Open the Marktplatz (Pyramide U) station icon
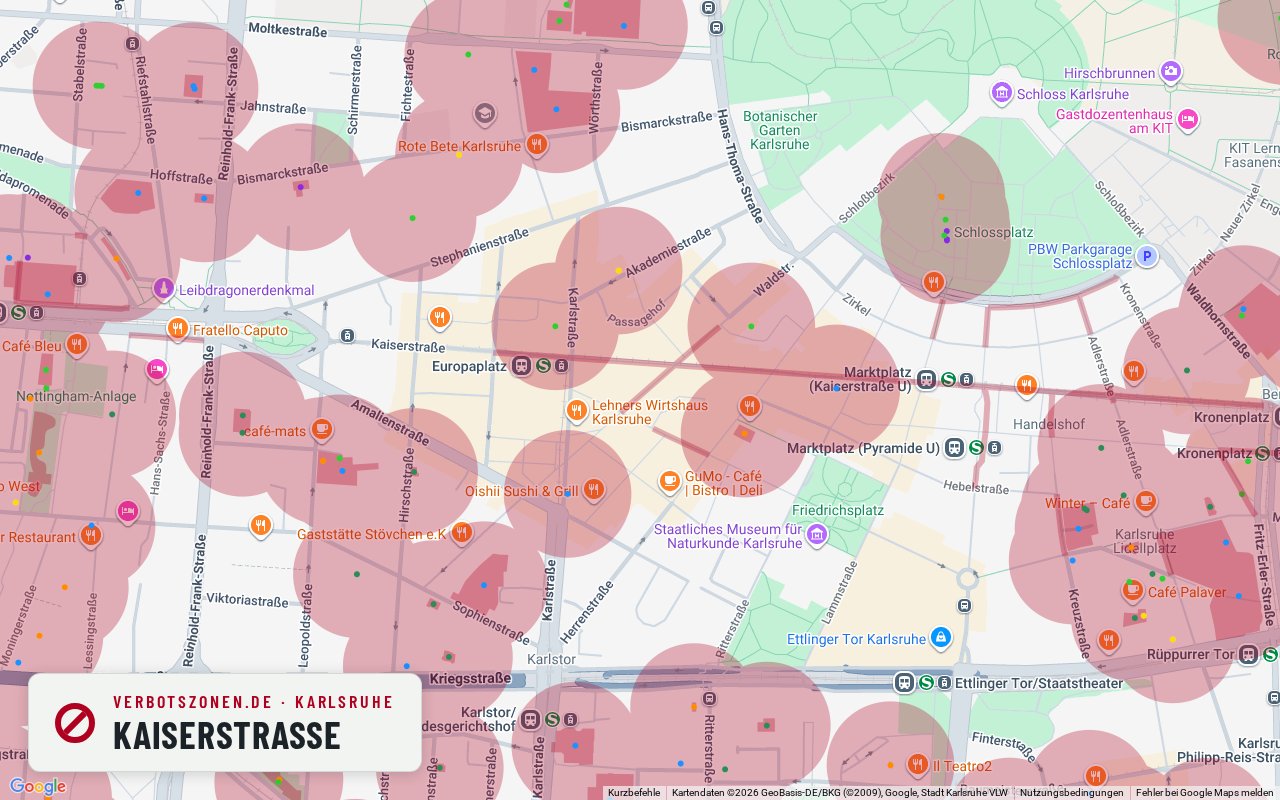Image resolution: width=1280 pixels, height=800 pixels. pos(955,448)
